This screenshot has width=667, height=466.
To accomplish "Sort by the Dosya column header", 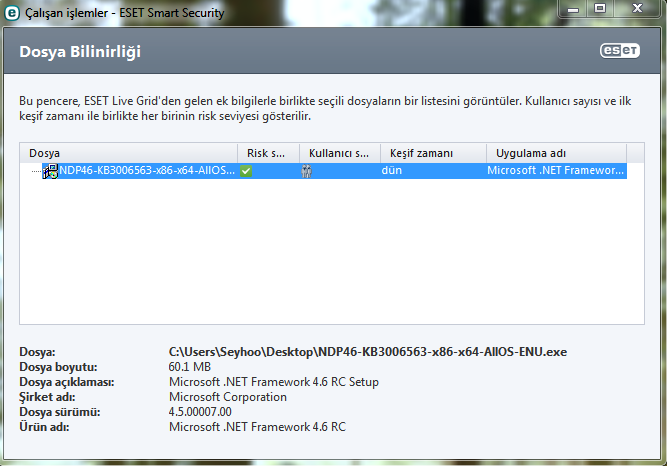I will tap(128, 153).
